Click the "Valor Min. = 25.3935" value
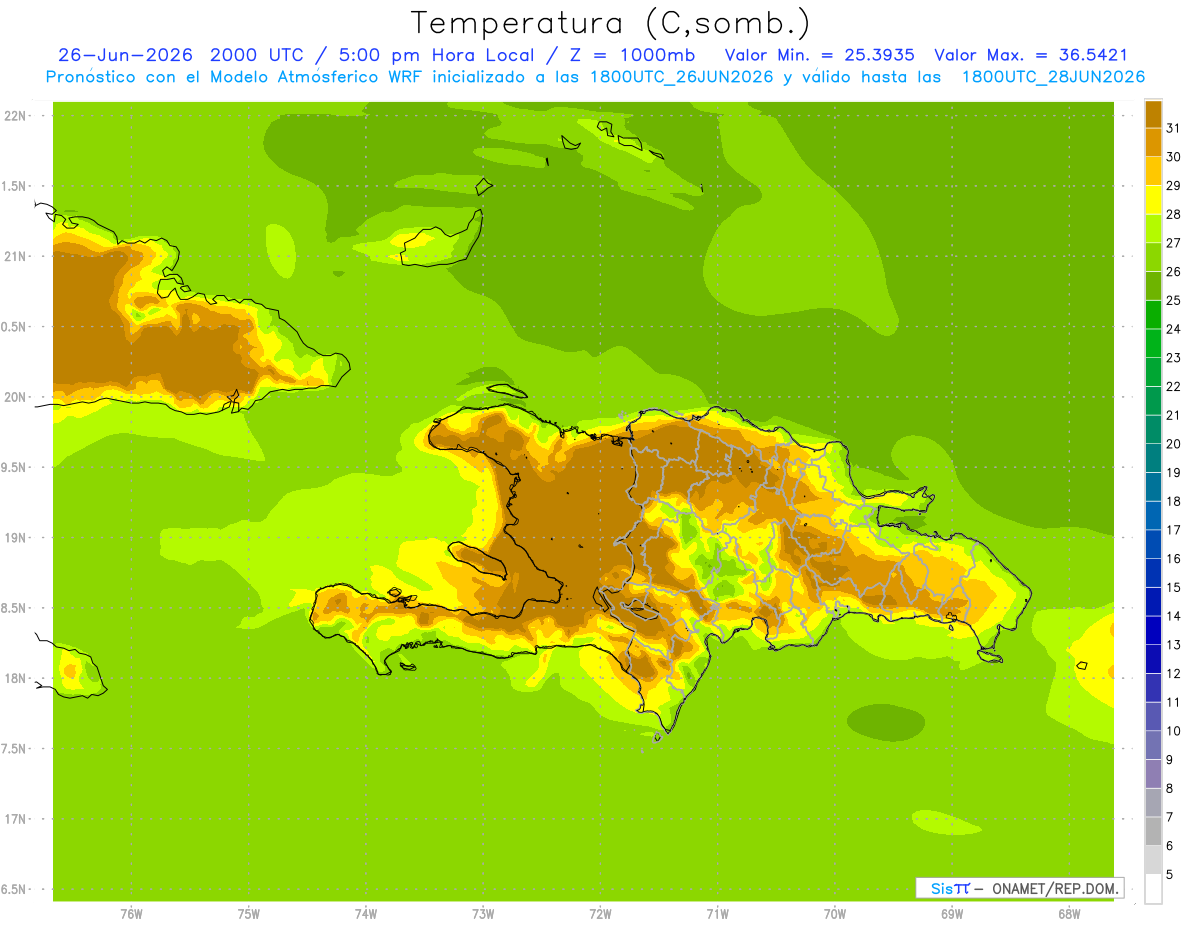 pyautogui.click(x=820, y=55)
